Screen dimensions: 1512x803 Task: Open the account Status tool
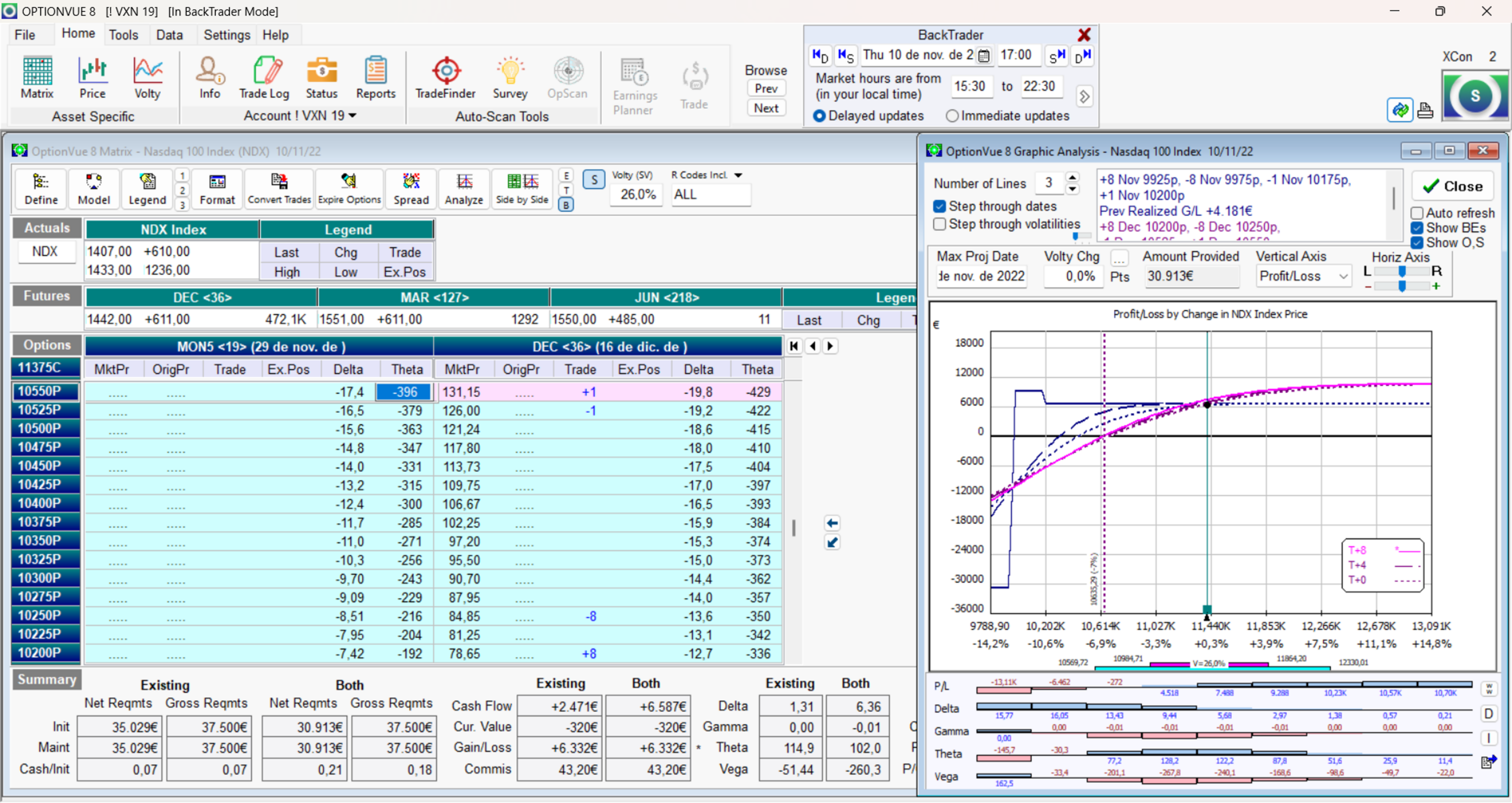click(x=322, y=78)
